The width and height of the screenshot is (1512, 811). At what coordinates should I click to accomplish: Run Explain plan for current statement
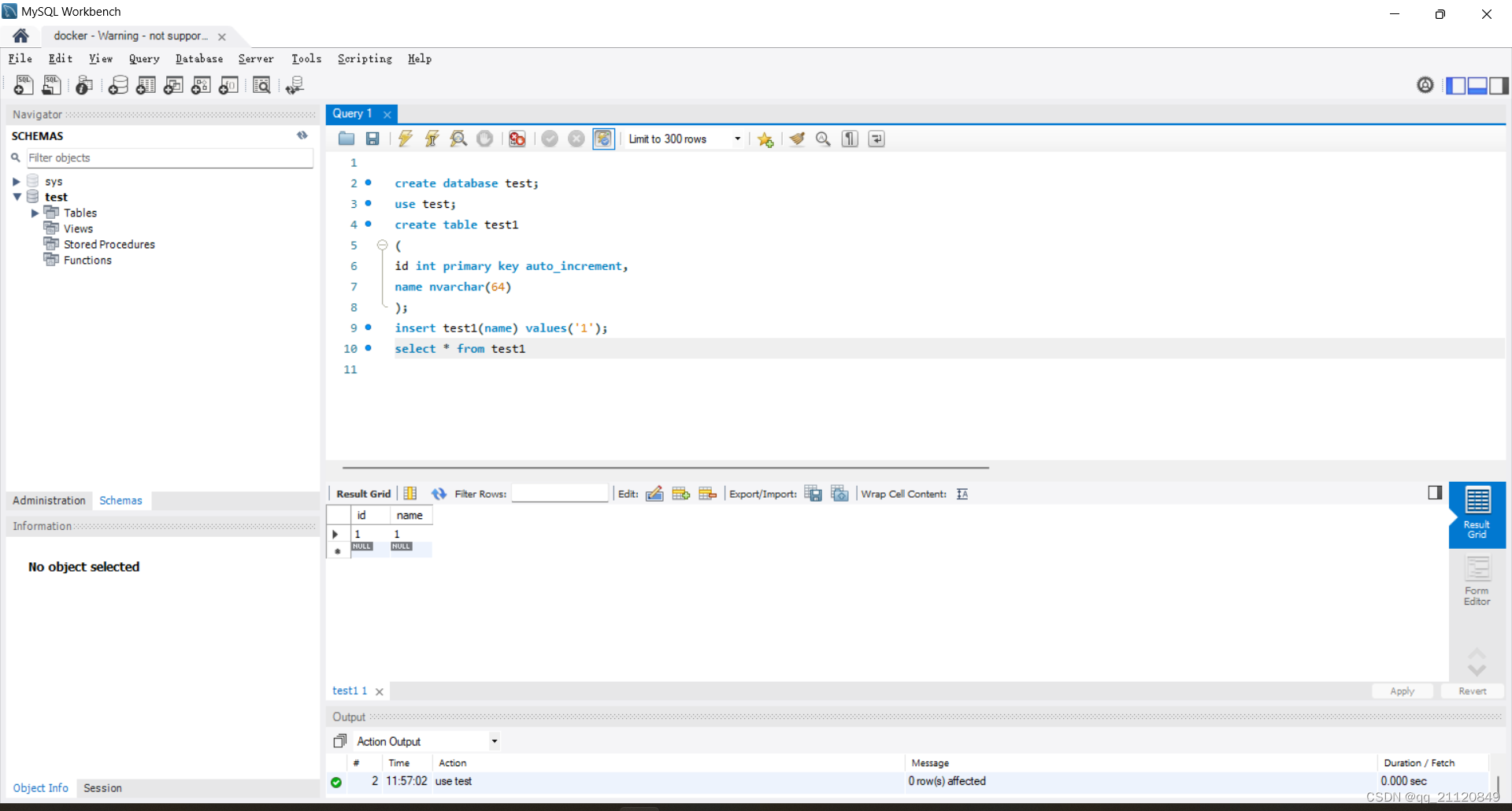coord(458,139)
